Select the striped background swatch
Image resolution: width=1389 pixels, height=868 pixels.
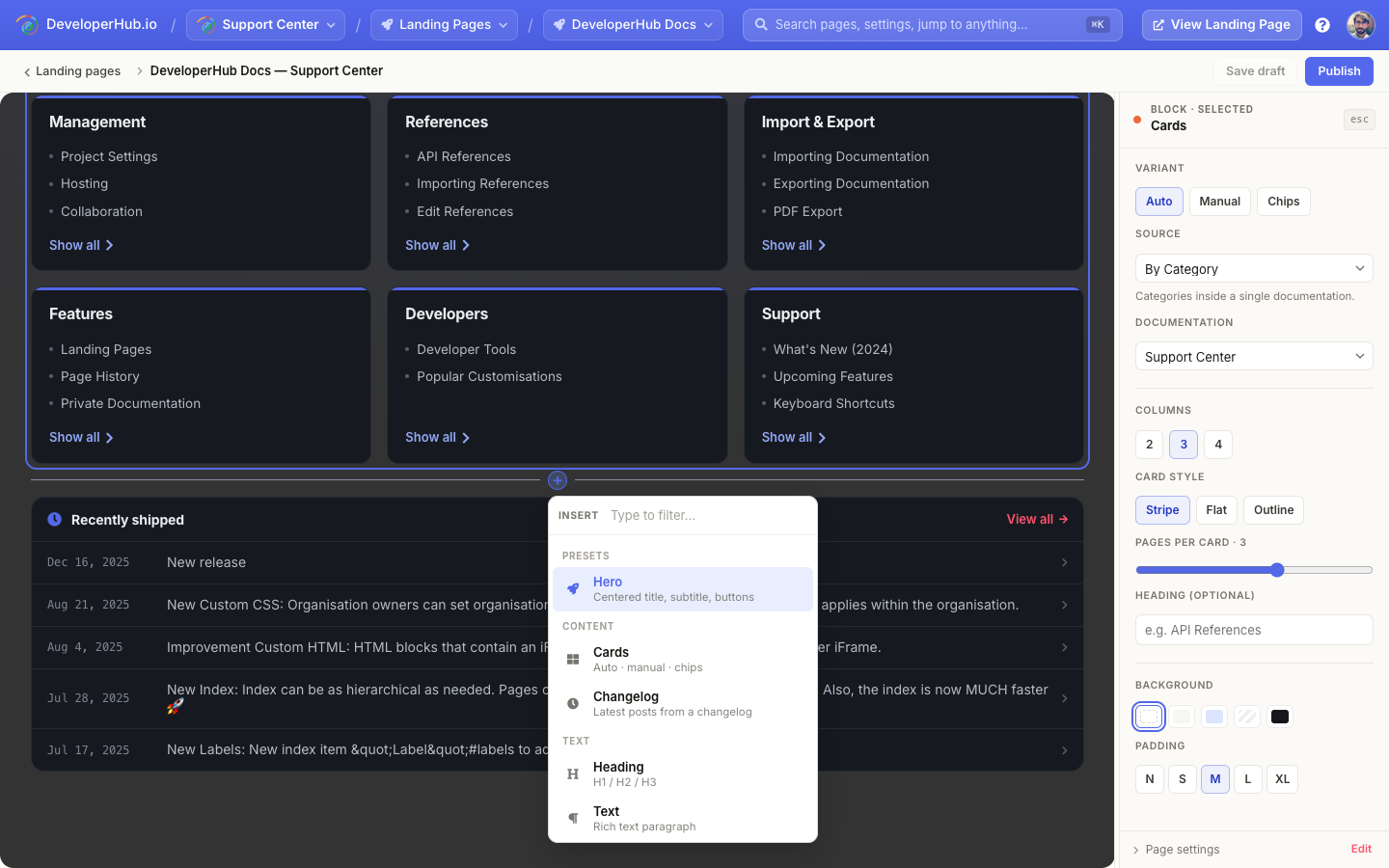pos(1247,717)
